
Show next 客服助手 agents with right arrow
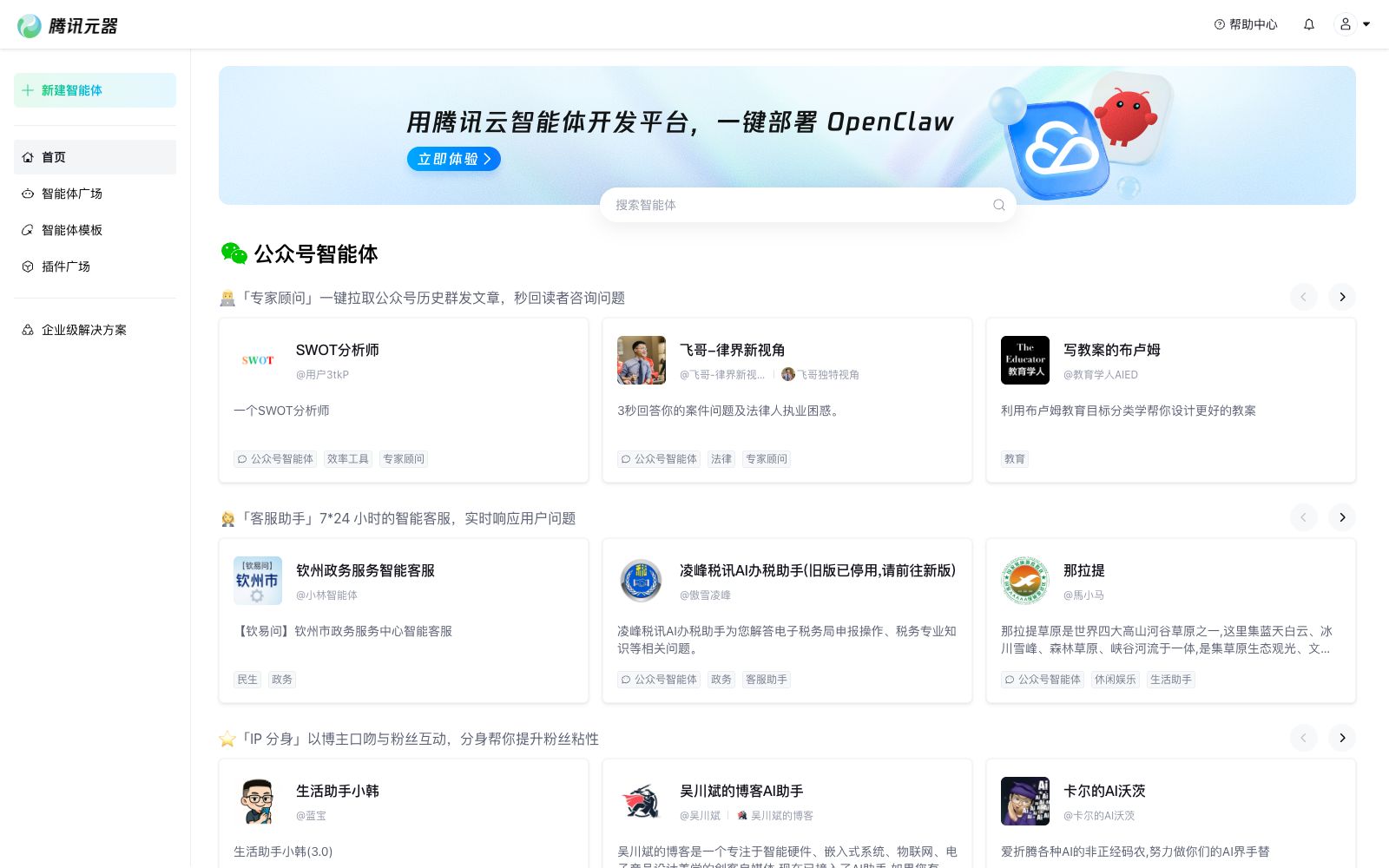(1342, 517)
